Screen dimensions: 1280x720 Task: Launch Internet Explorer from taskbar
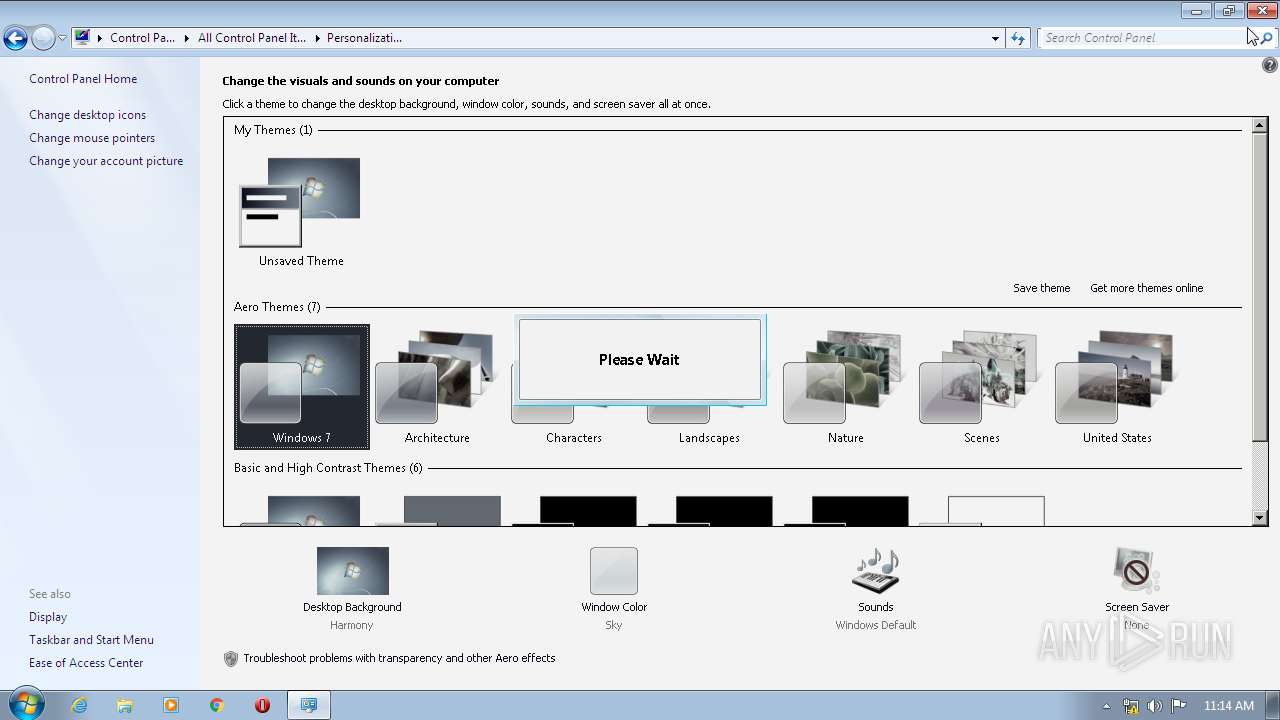coord(79,705)
